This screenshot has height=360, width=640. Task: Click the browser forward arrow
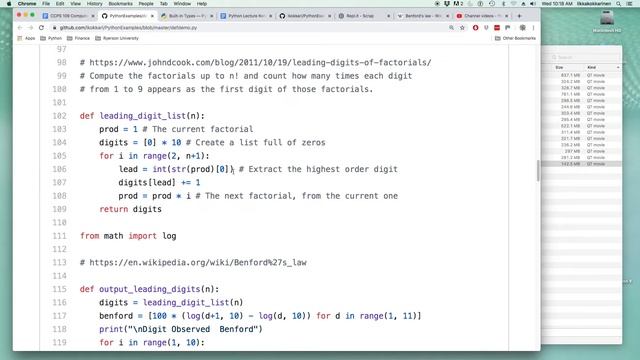pos(31,28)
